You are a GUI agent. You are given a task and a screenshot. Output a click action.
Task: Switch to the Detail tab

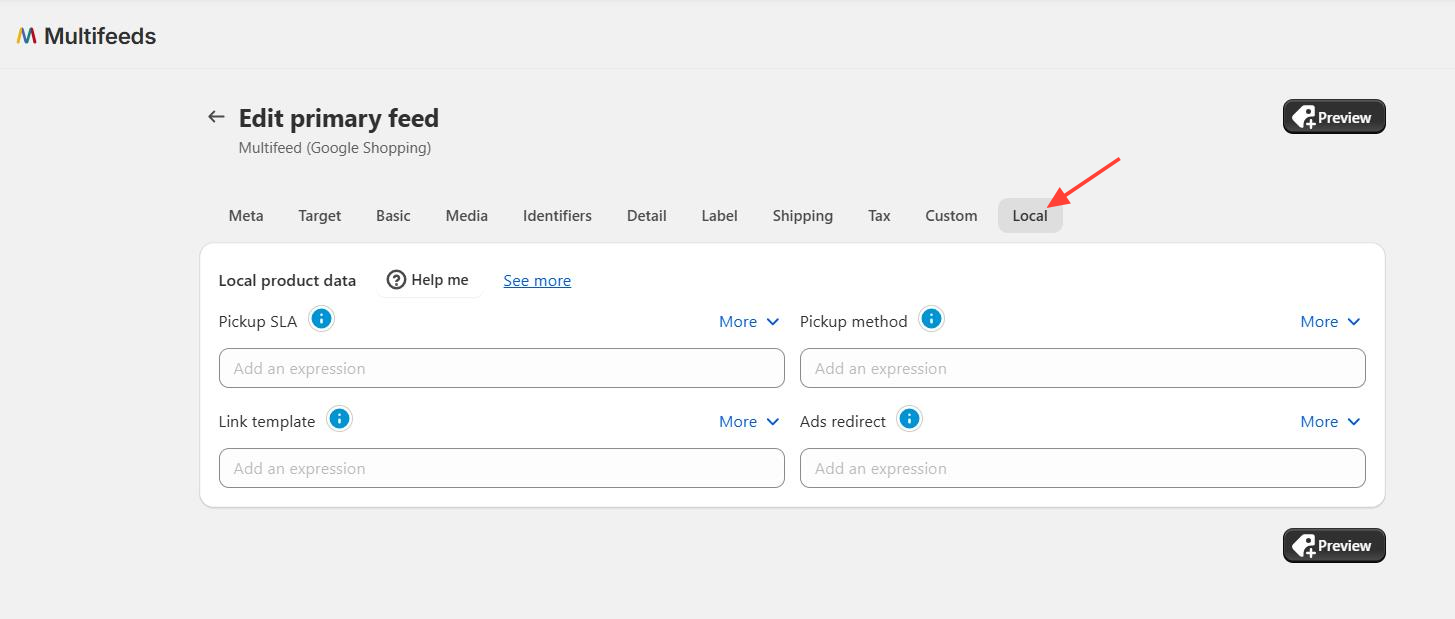pos(647,216)
